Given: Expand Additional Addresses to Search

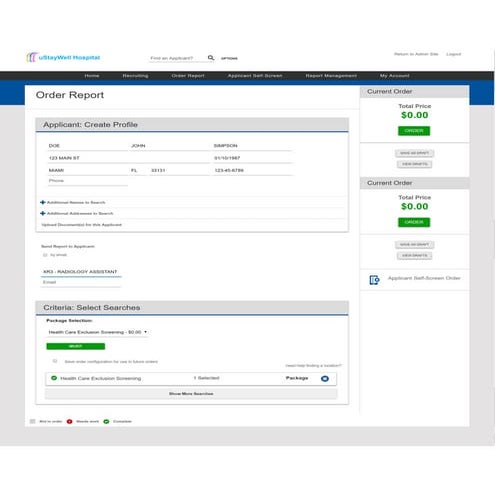Looking at the screenshot, I should pos(80,213).
